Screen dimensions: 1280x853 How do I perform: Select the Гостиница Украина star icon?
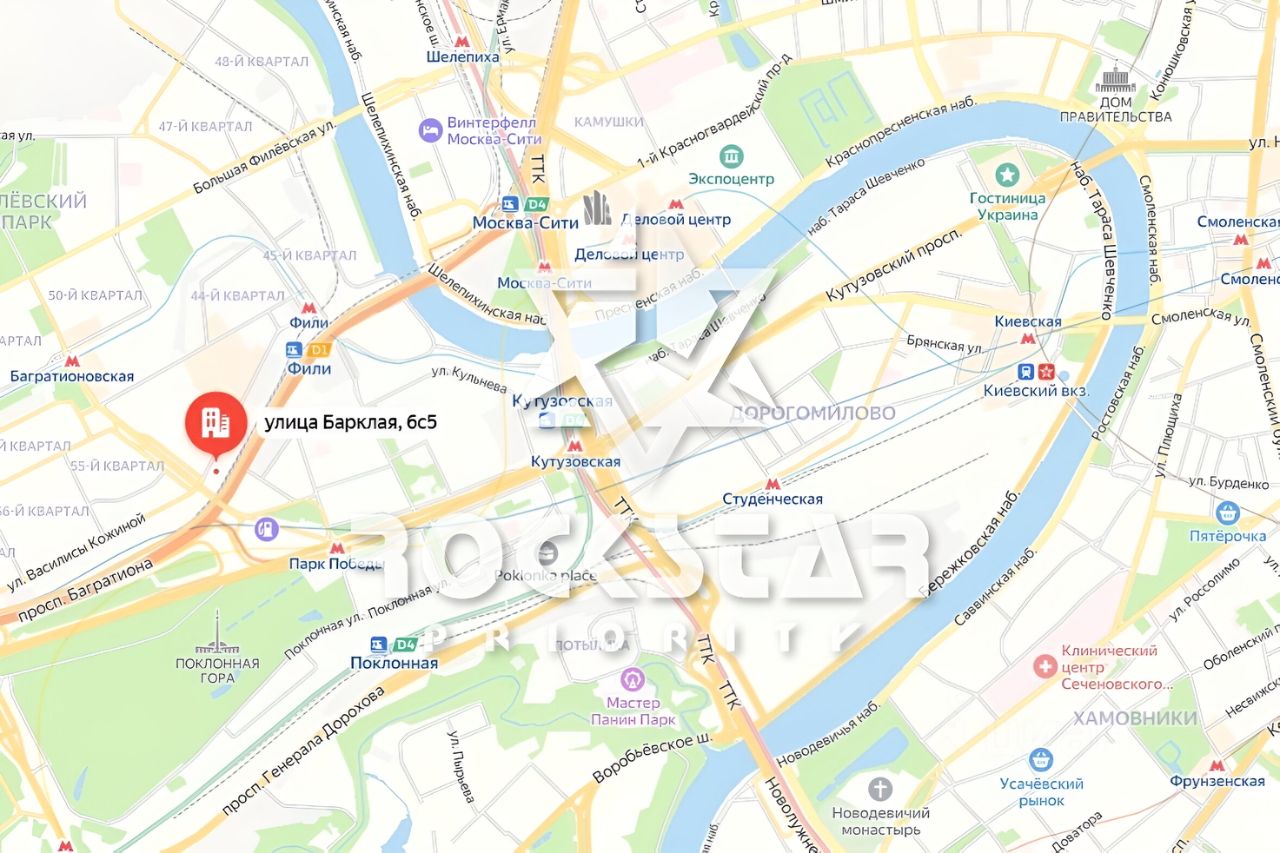point(1007,175)
